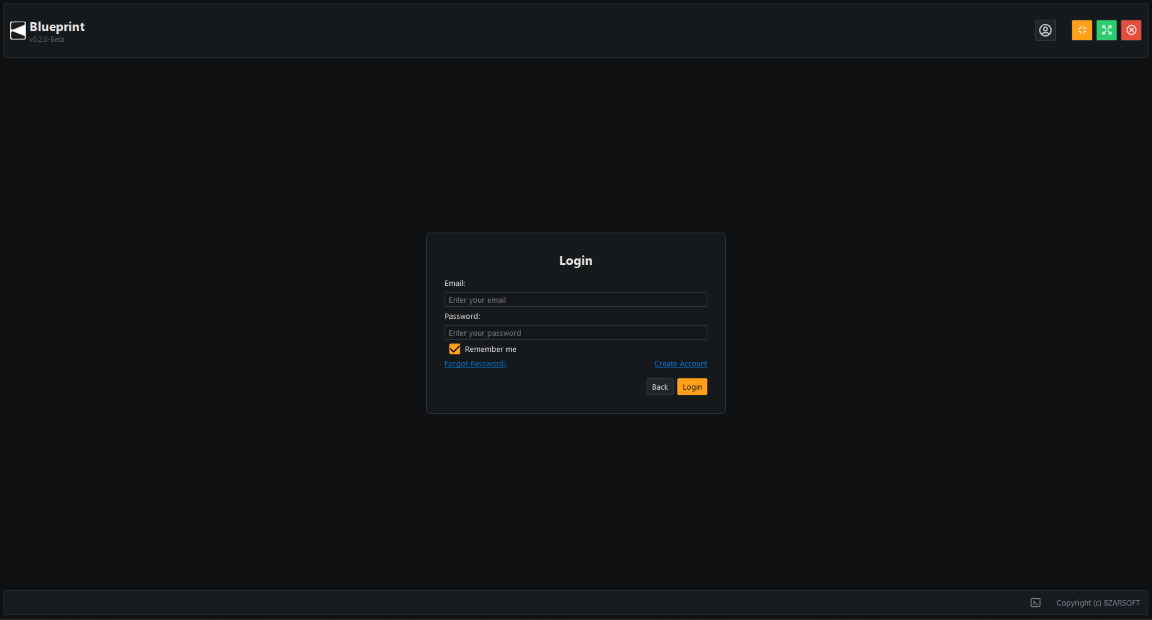The height and width of the screenshot is (620, 1152).
Task: Open the user account profile icon
Action: tap(1045, 30)
